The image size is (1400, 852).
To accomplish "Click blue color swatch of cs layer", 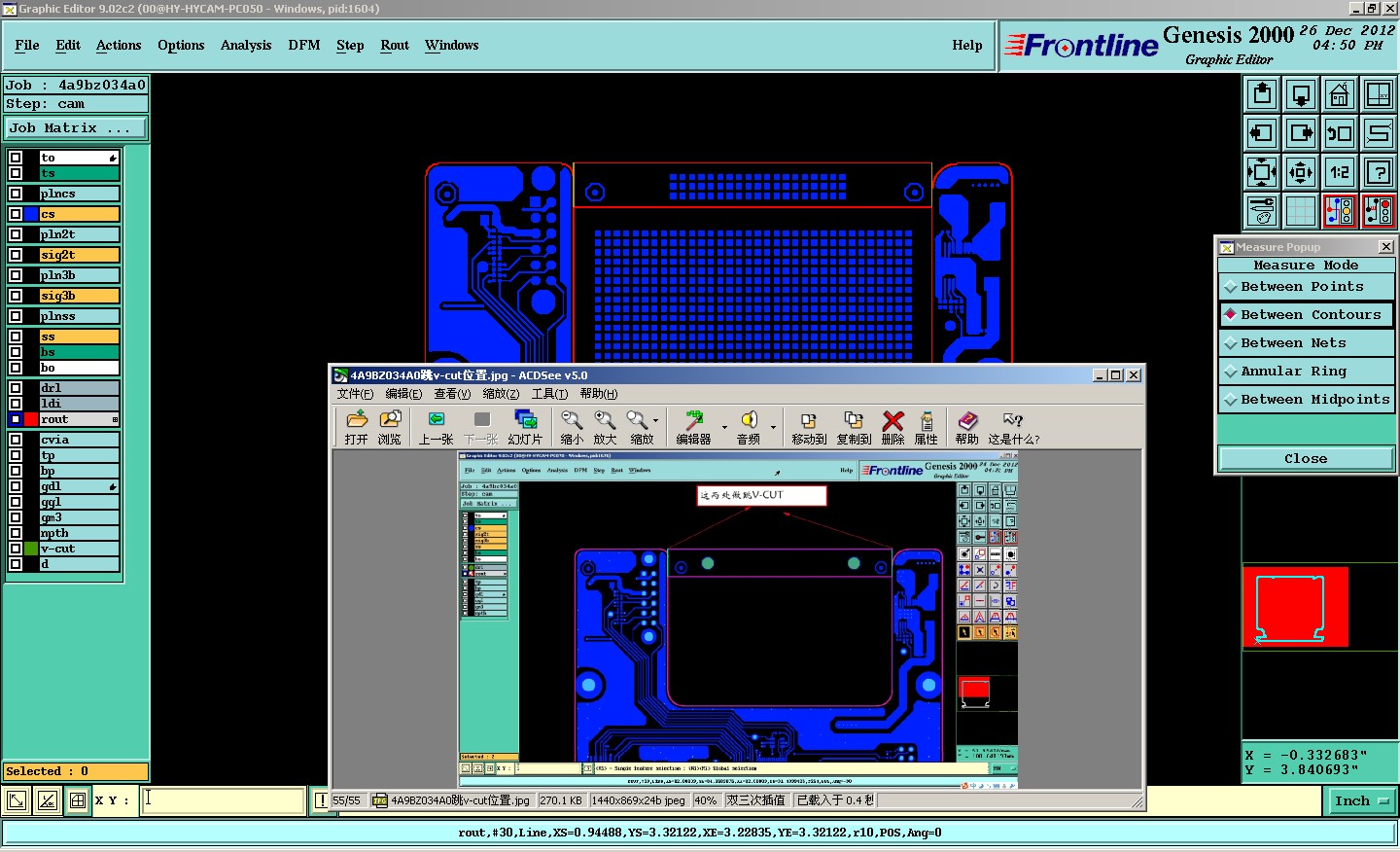I will pyautogui.click(x=31, y=214).
